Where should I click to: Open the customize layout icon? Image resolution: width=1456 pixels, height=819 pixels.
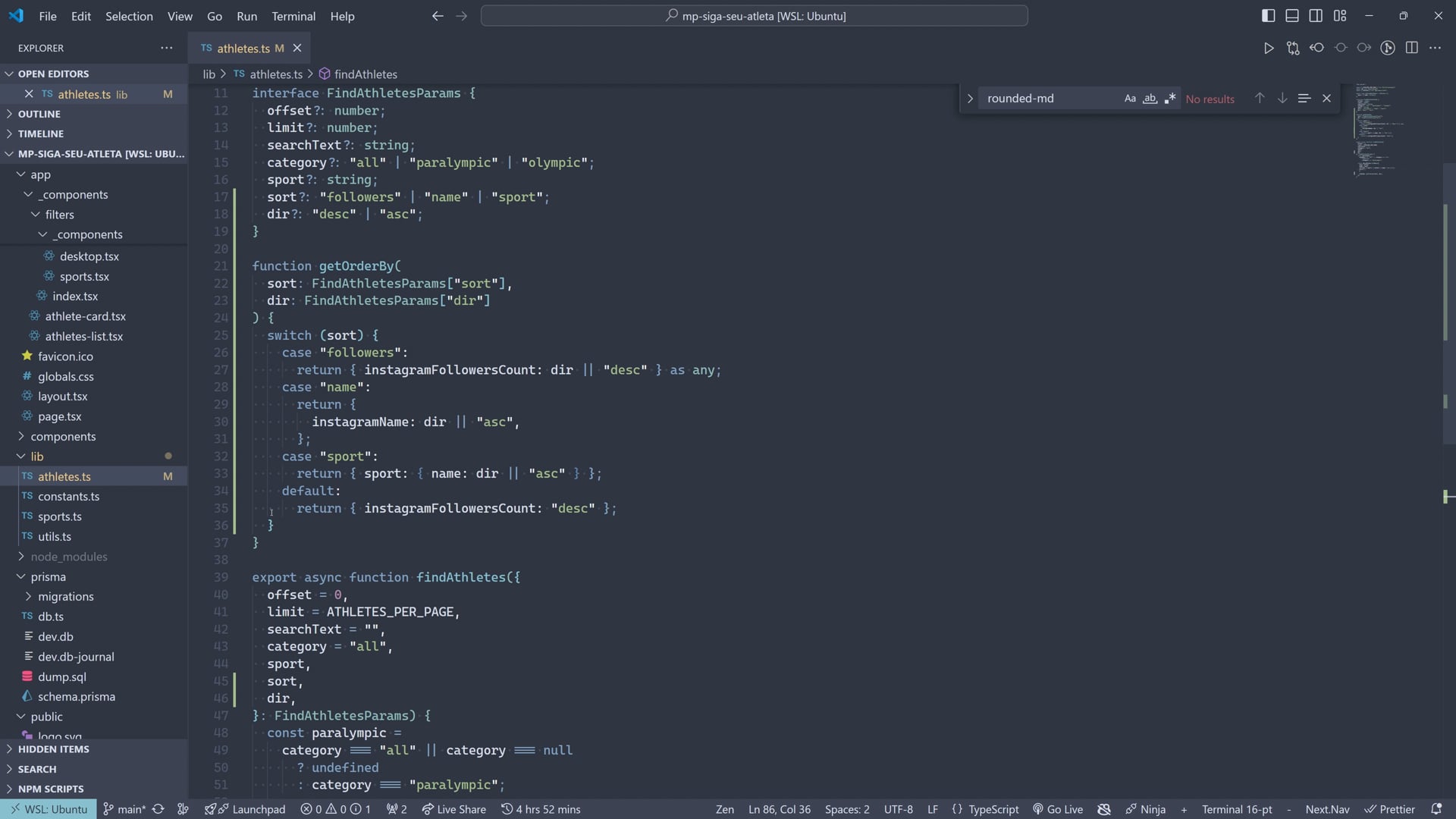1340,16
